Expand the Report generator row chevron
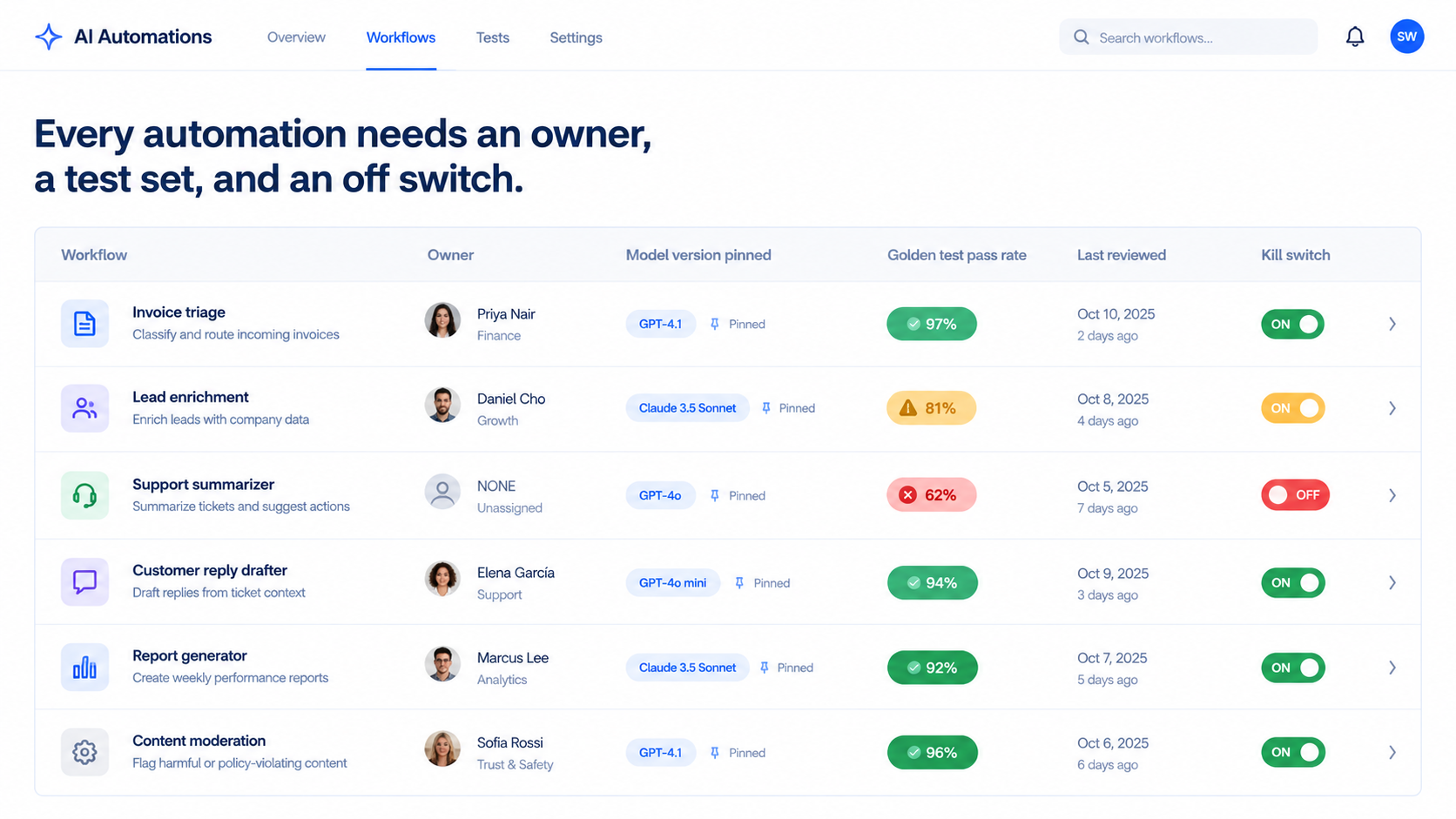This screenshot has height=819, width=1456. click(1392, 668)
